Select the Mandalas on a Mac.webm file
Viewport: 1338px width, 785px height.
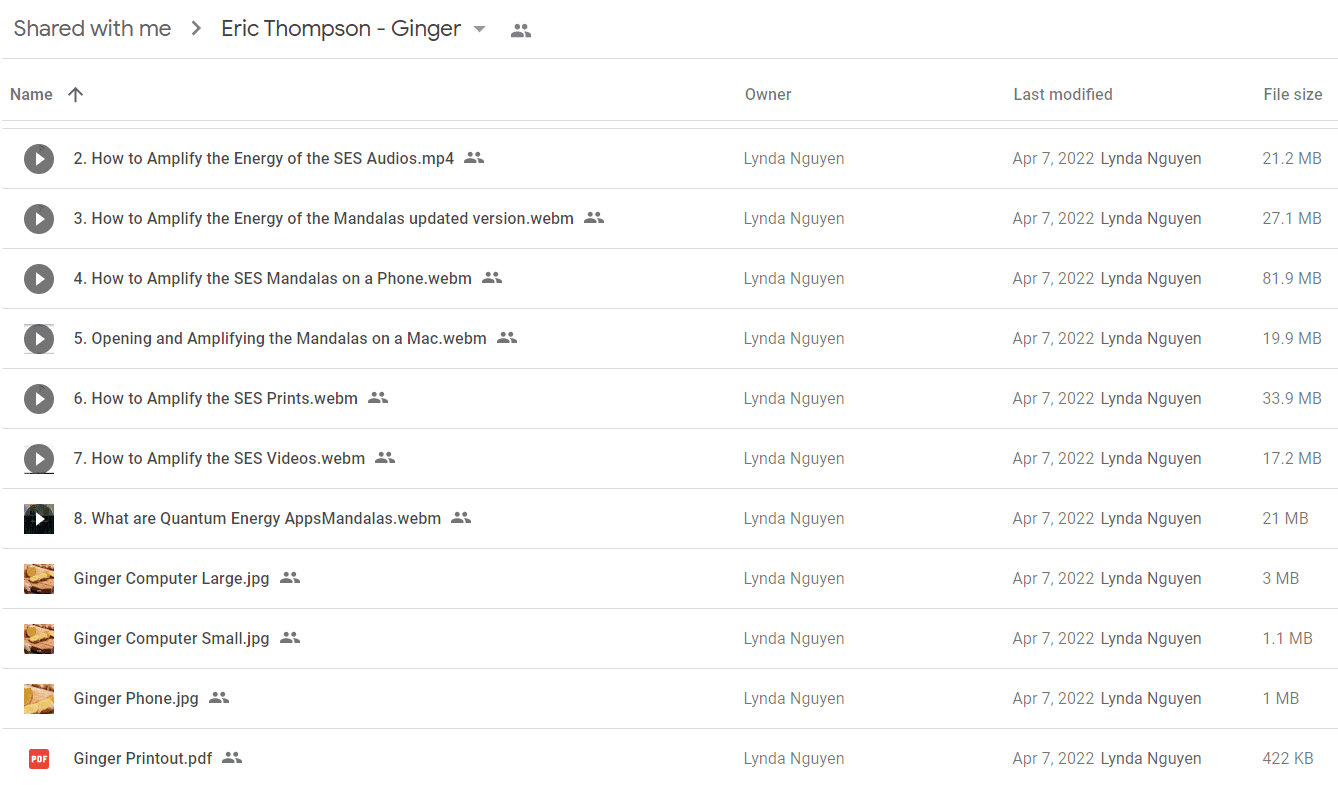click(669, 338)
